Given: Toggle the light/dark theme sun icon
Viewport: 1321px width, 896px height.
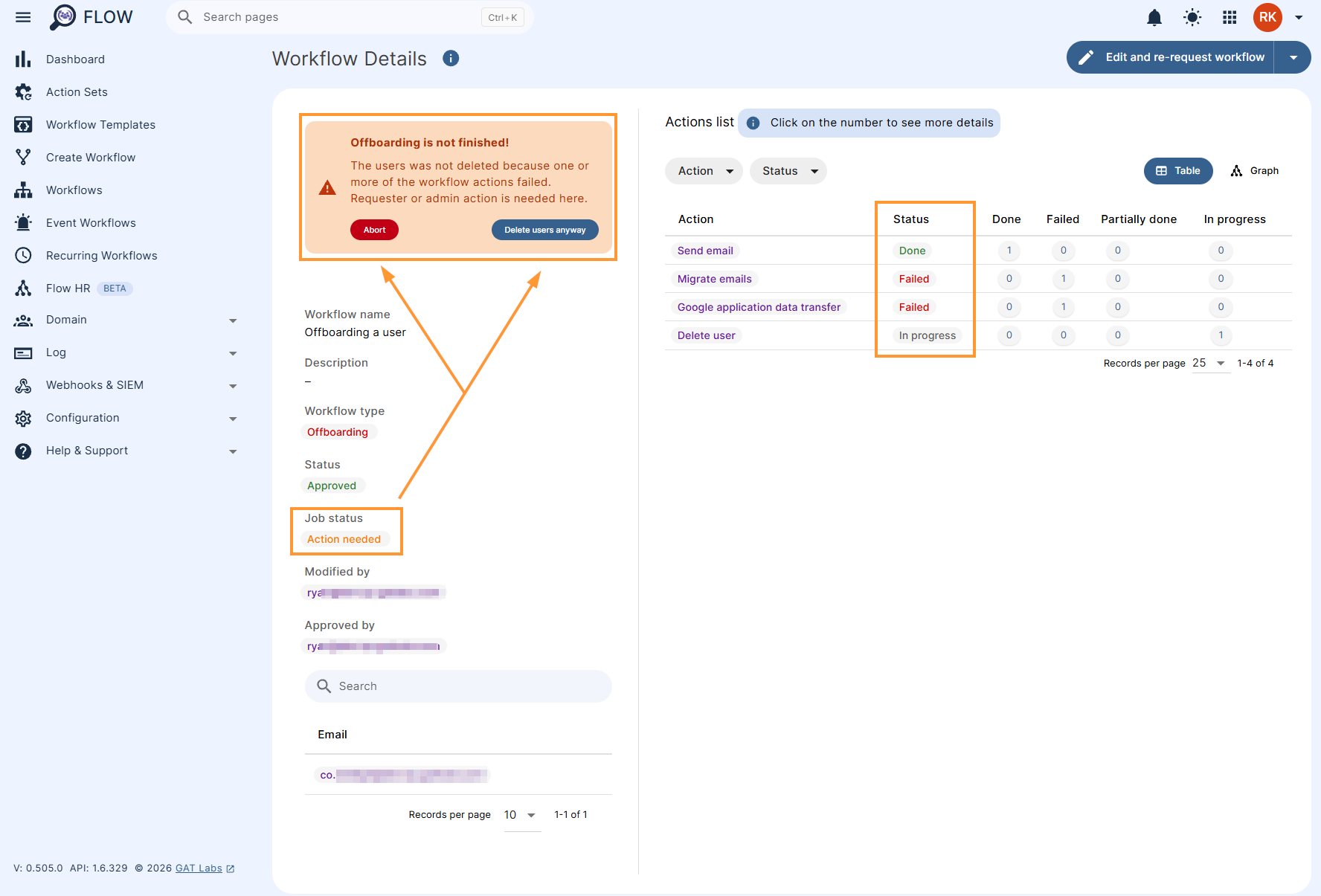Looking at the screenshot, I should [1192, 17].
